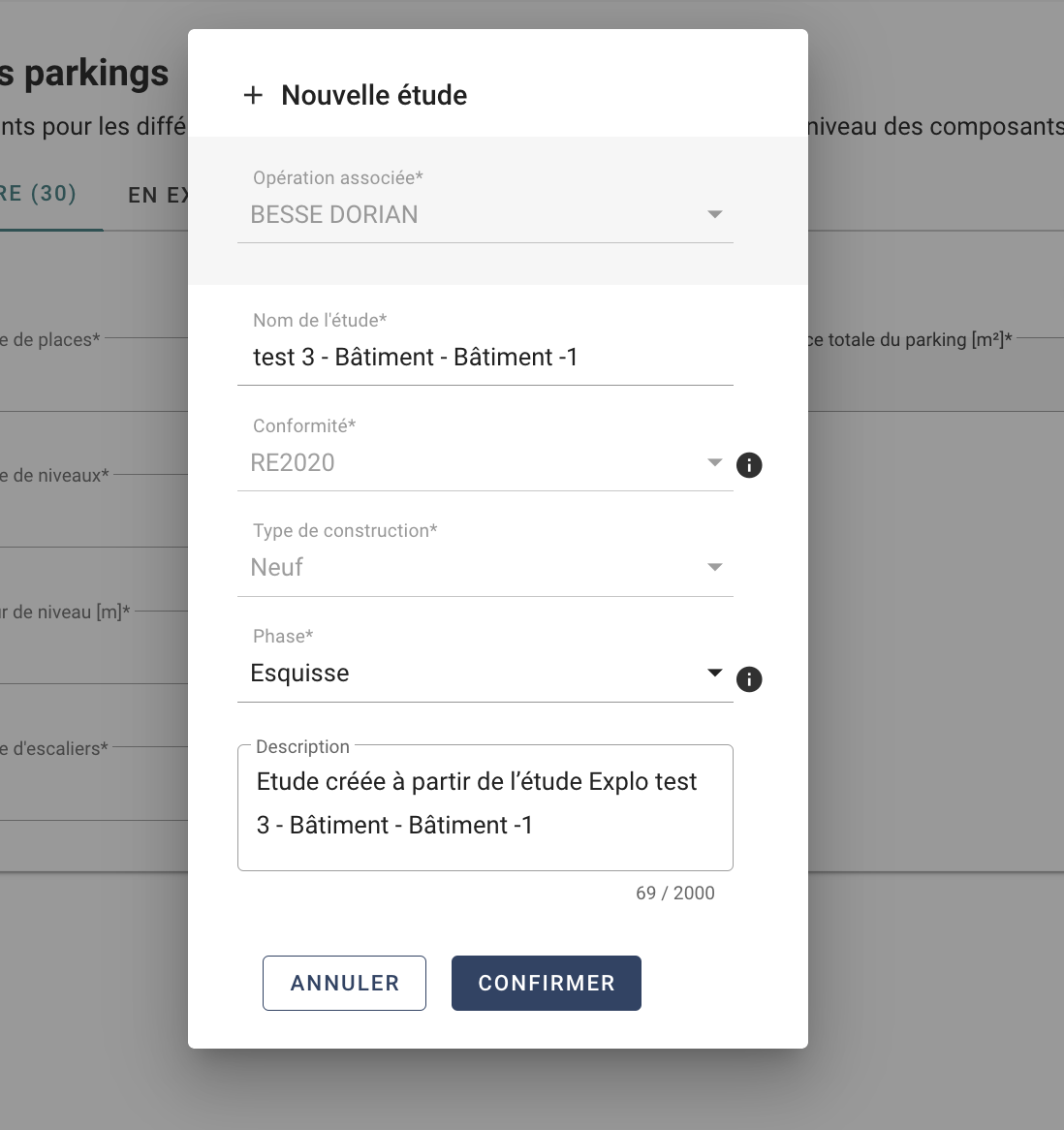Click the BESSE DORIAN operation field
The height and width of the screenshot is (1130, 1064).
point(485,215)
